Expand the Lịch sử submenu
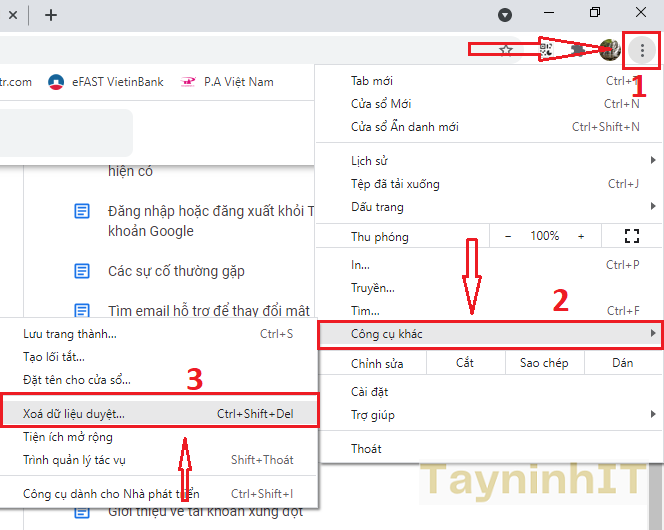664x530 pixels. pos(490,161)
